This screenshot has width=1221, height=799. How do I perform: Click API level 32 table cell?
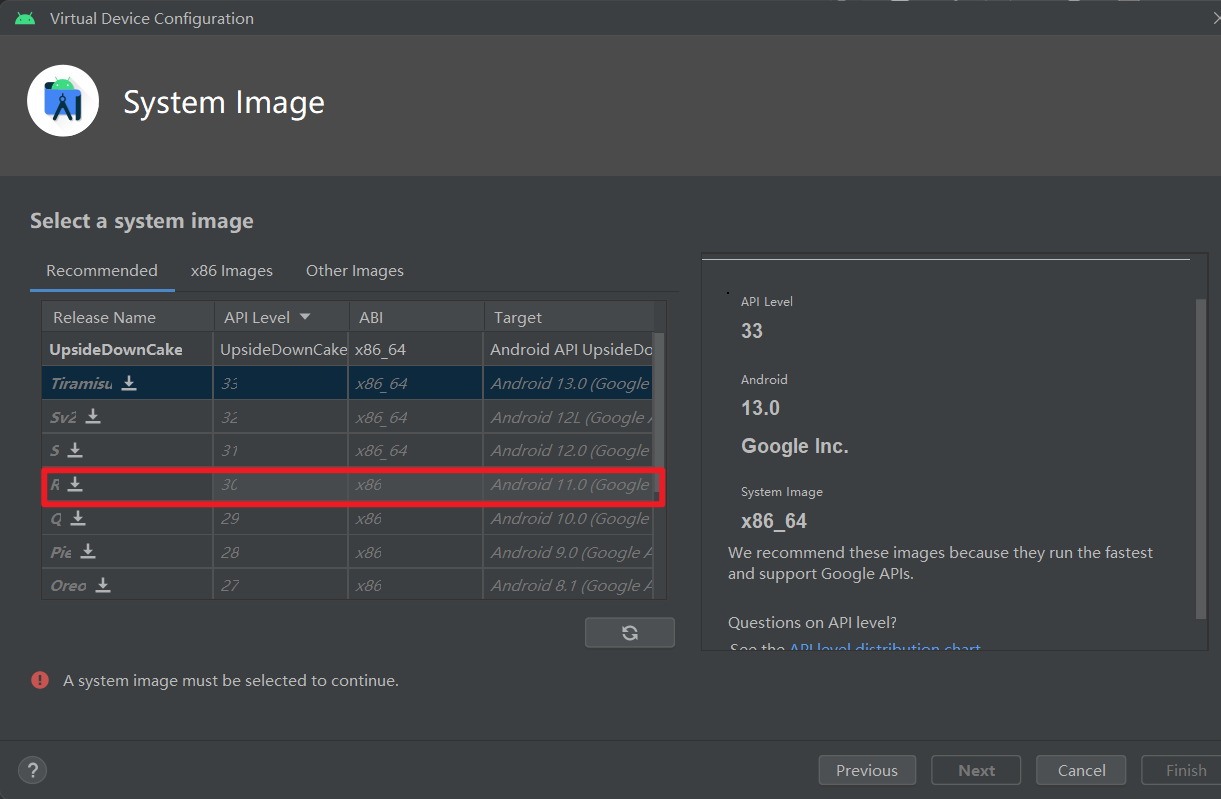click(281, 417)
